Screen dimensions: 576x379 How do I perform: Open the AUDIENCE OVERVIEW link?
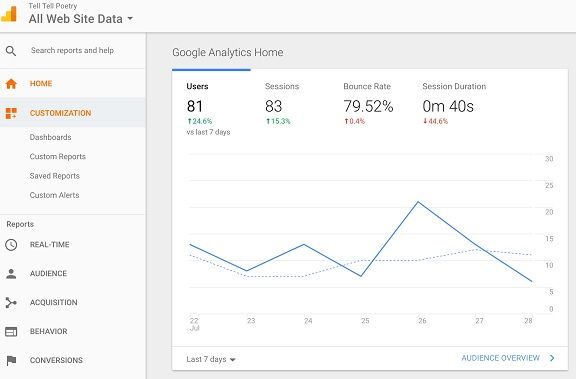[501, 358]
